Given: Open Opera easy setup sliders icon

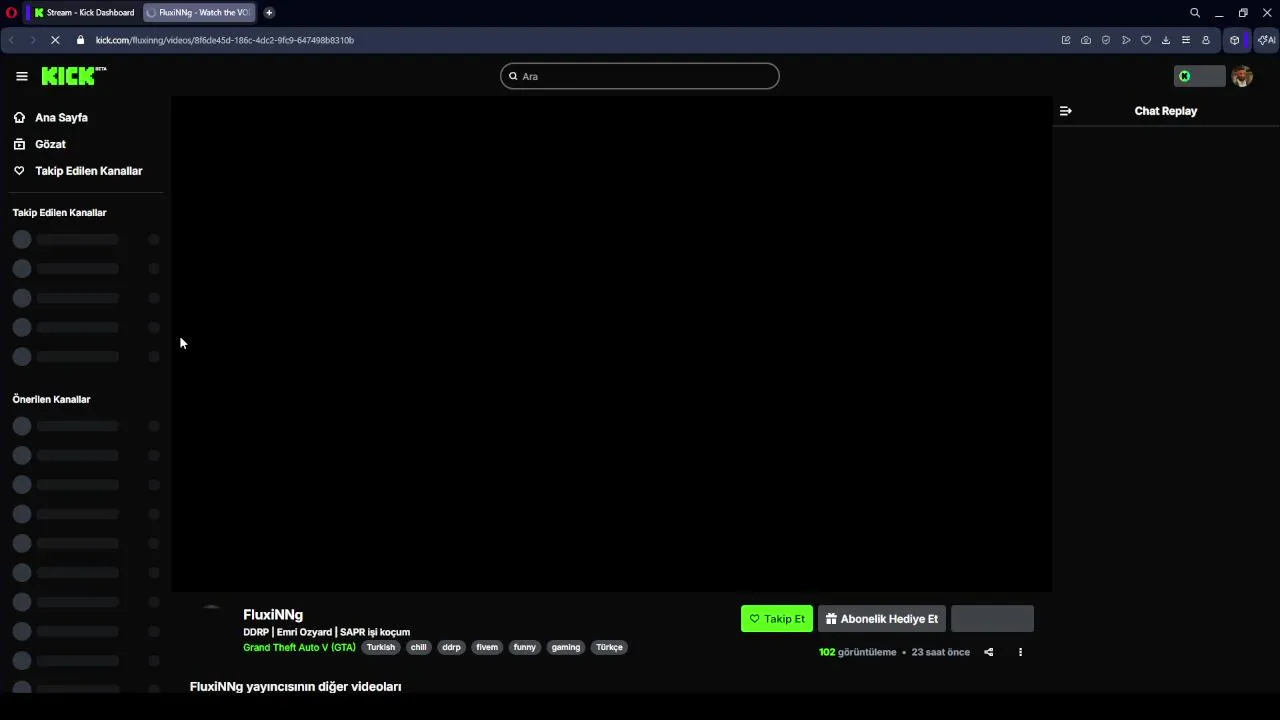Looking at the screenshot, I should [x=1186, y=40].
